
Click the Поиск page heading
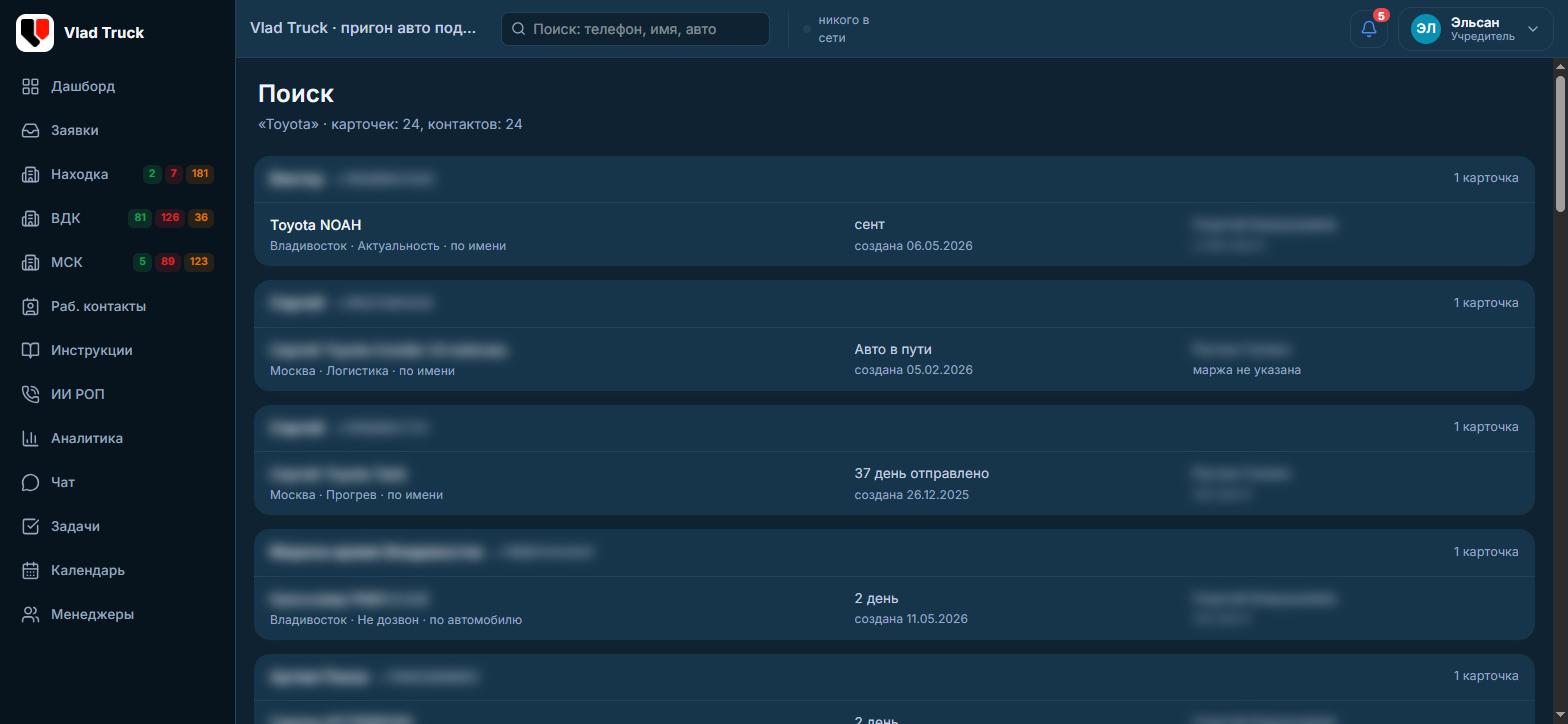click(296, 94)
